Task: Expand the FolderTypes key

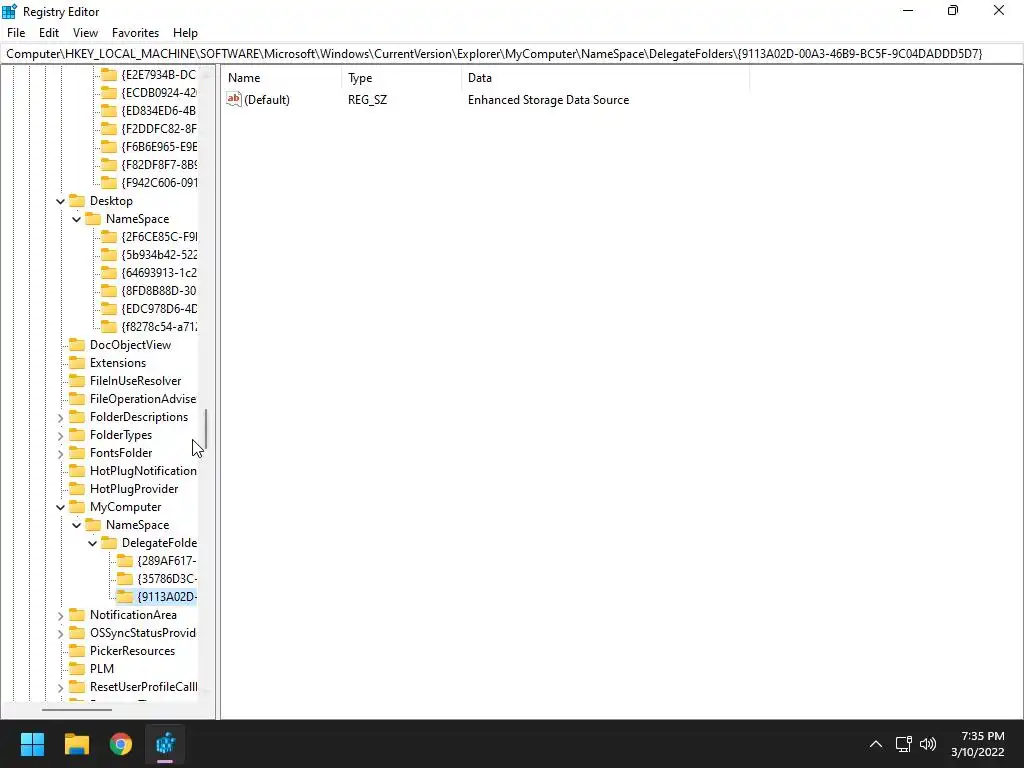Action: point(60,436)
